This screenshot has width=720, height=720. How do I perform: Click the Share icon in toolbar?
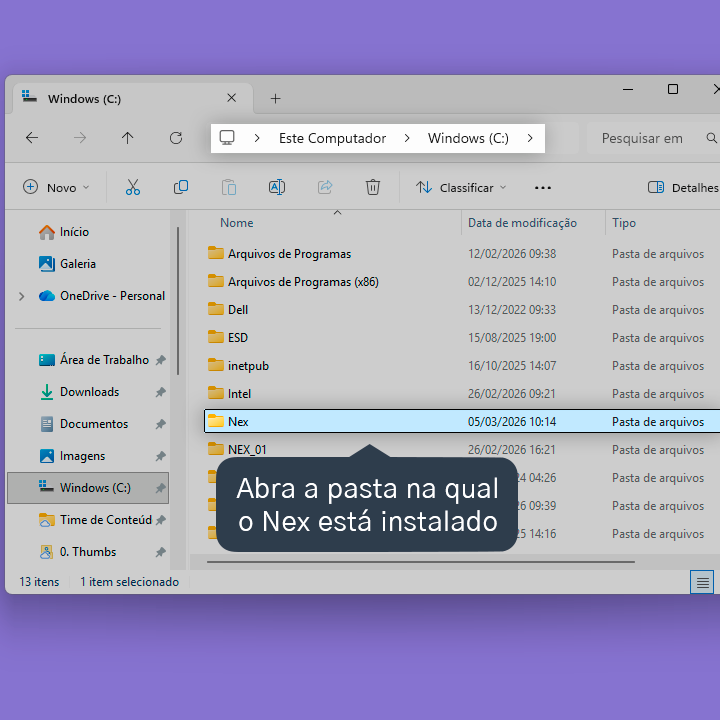click(x=325, y=187)
